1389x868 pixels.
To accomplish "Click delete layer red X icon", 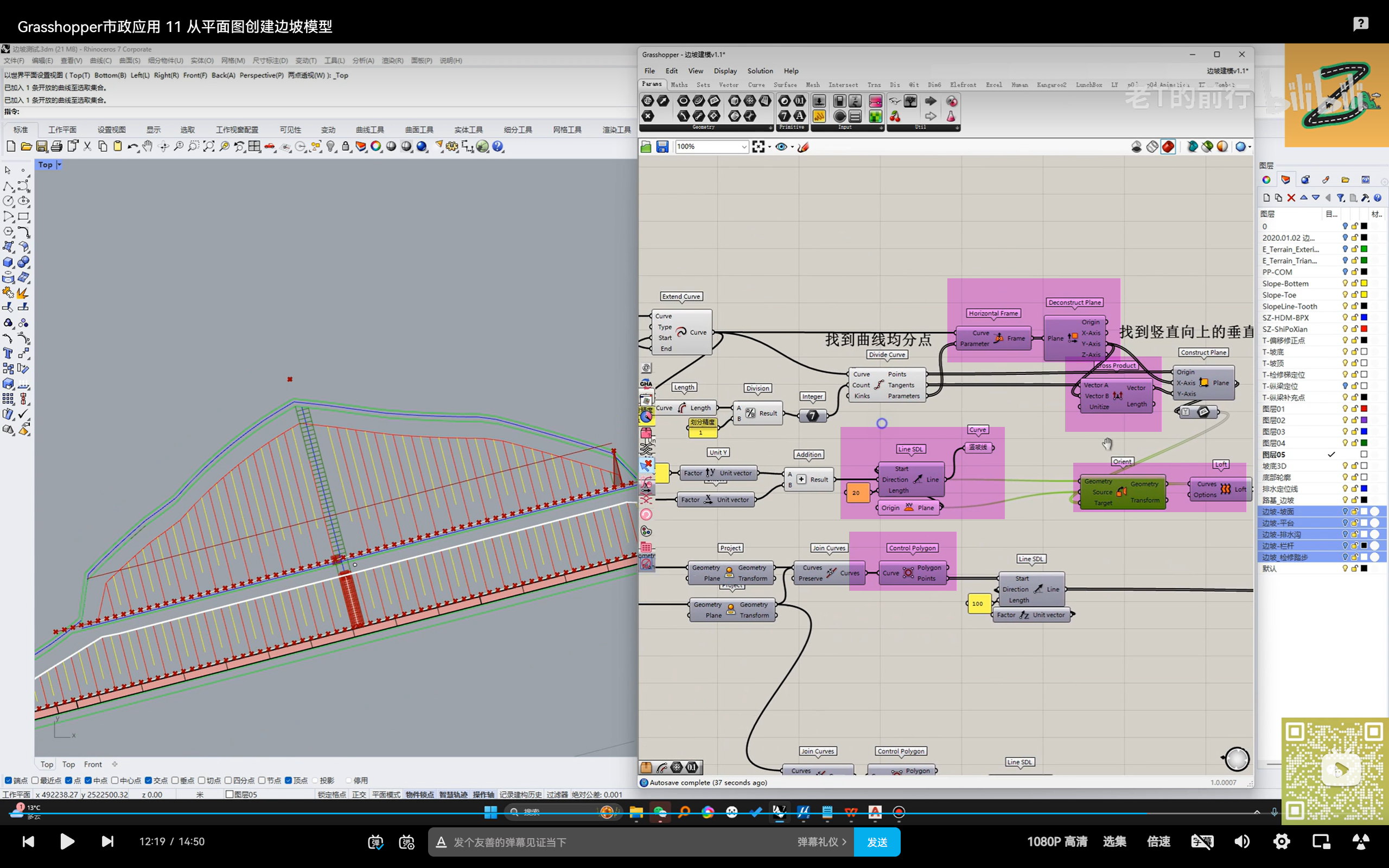I will tap(1291, 197).
